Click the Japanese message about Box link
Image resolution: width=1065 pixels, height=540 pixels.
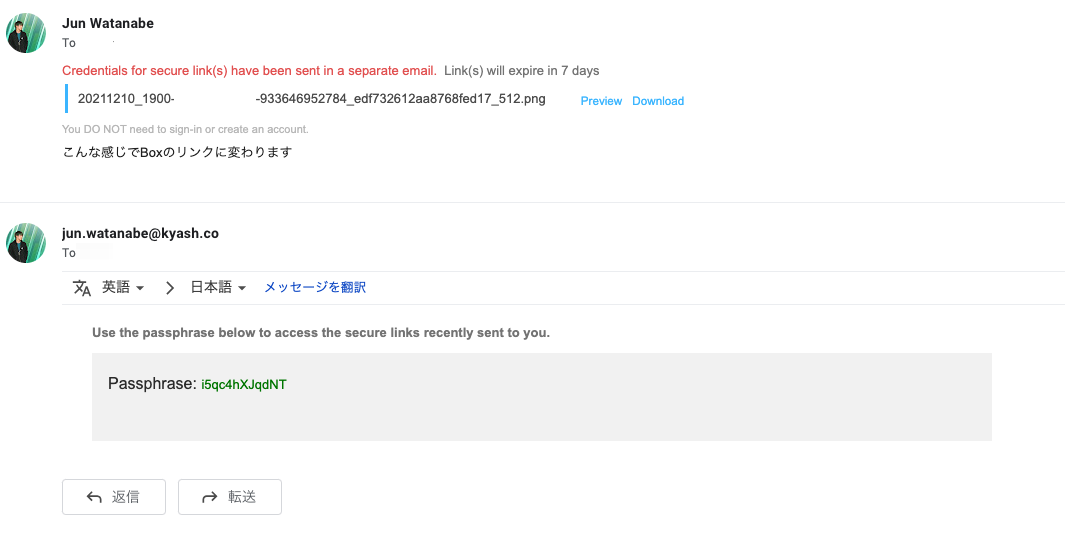point(177,152)
